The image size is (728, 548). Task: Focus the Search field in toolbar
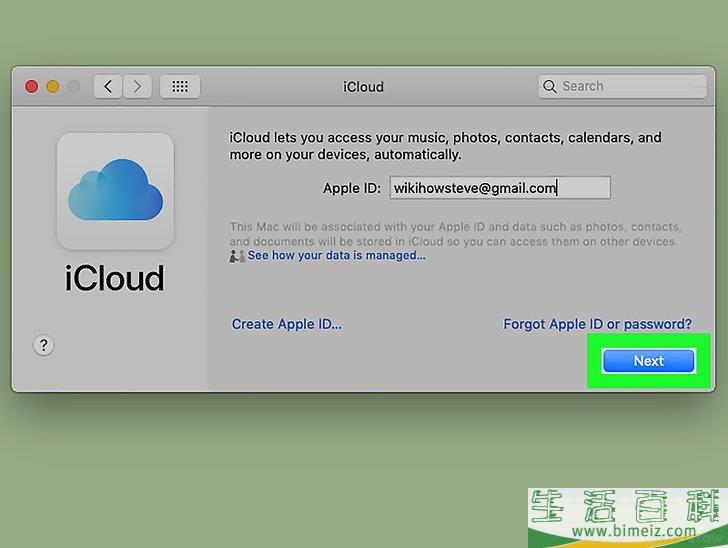[x=623, y=86]
